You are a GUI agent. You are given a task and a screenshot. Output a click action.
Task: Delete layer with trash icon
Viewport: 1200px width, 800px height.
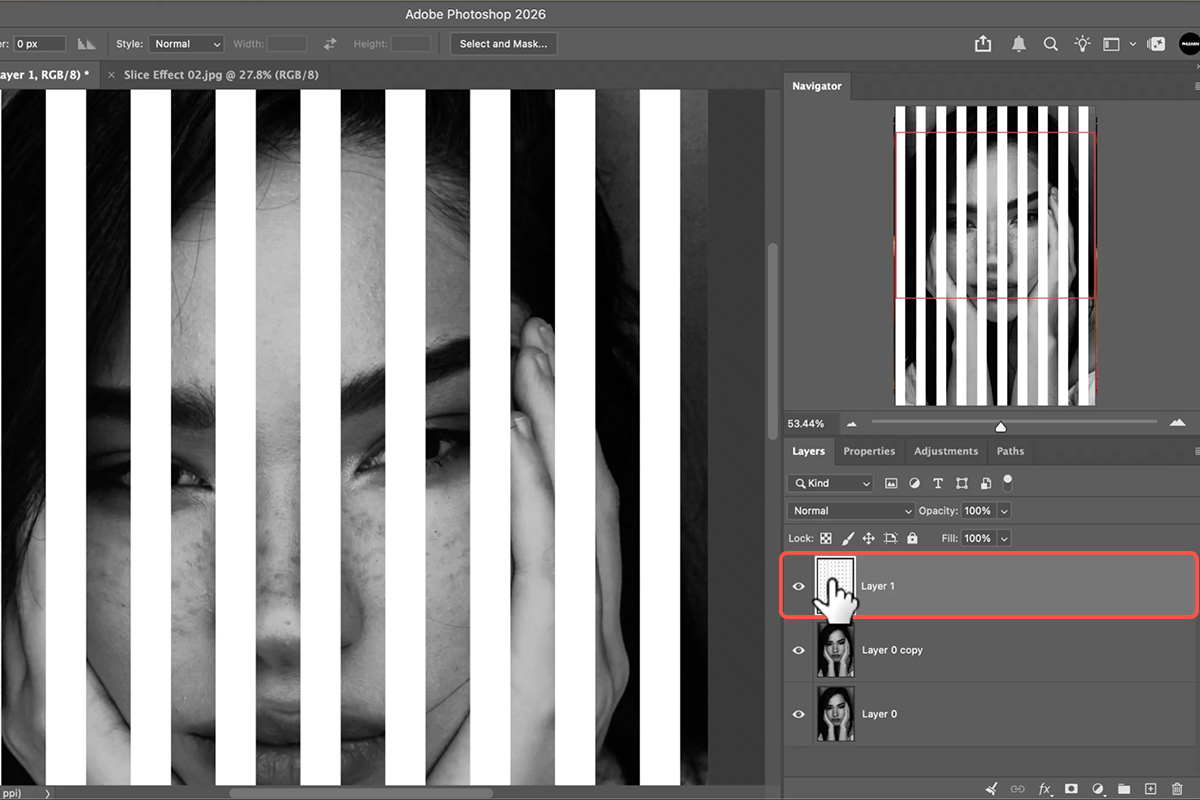click(x=1177, y=789)
